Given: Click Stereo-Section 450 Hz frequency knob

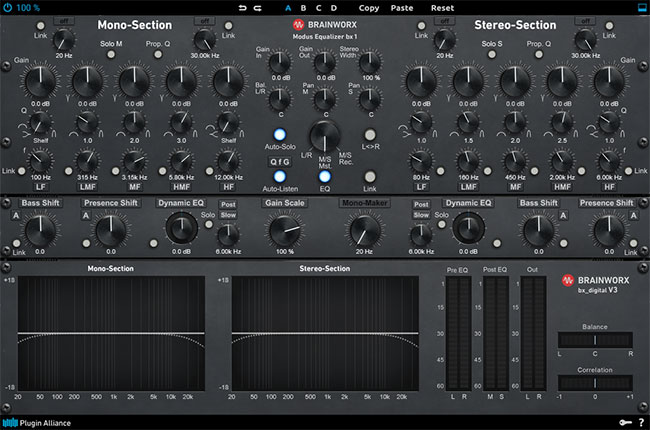Looking at the screenshot, I should pos(515,162).
